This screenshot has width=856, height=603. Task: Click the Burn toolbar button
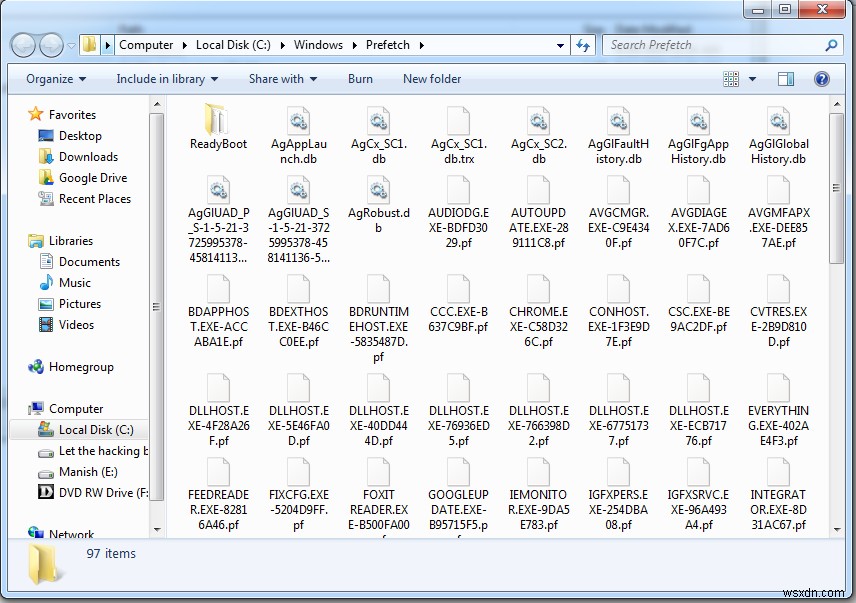coord(360,79)
